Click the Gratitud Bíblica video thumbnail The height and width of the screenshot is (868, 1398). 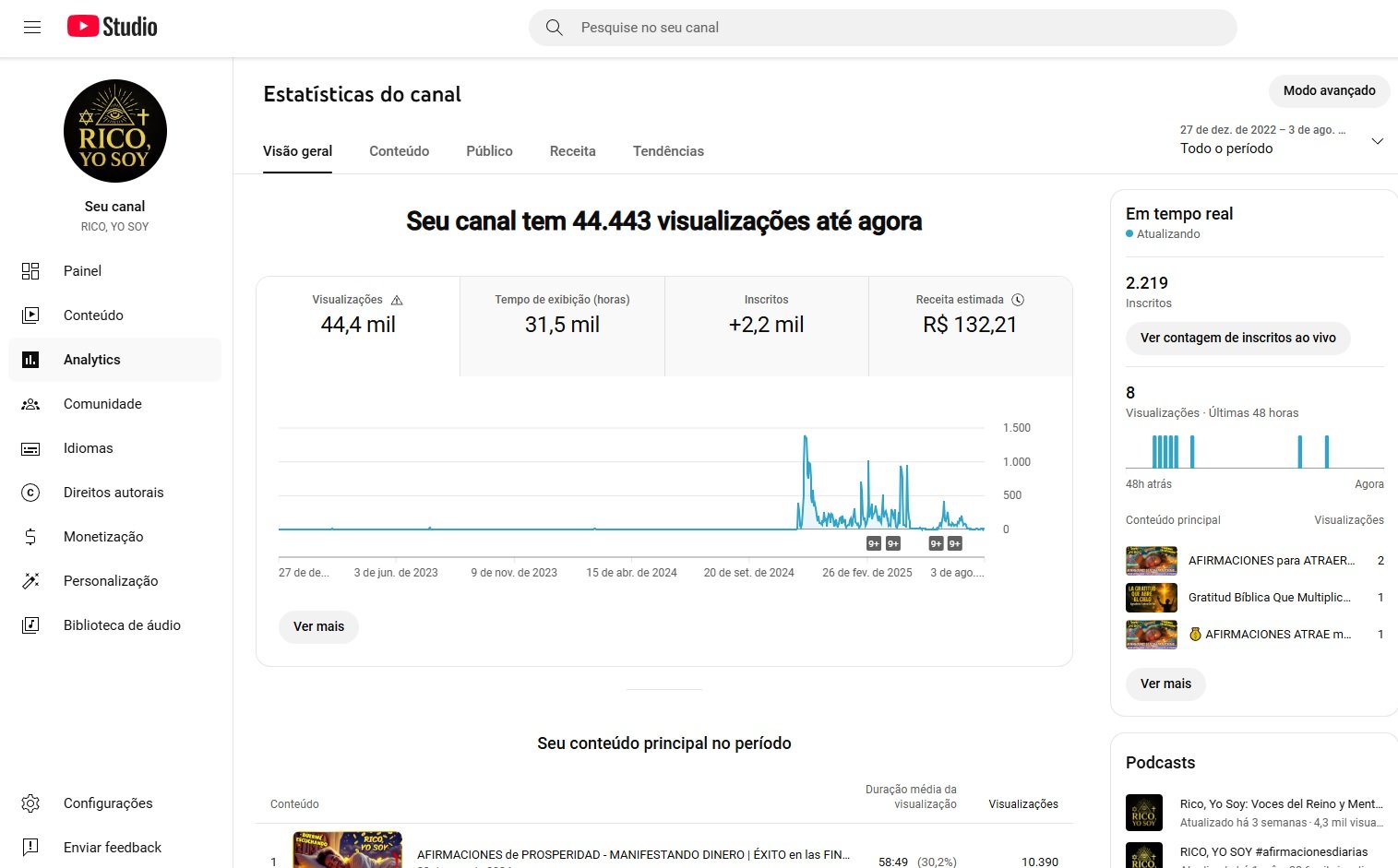tap(1151, 598)
